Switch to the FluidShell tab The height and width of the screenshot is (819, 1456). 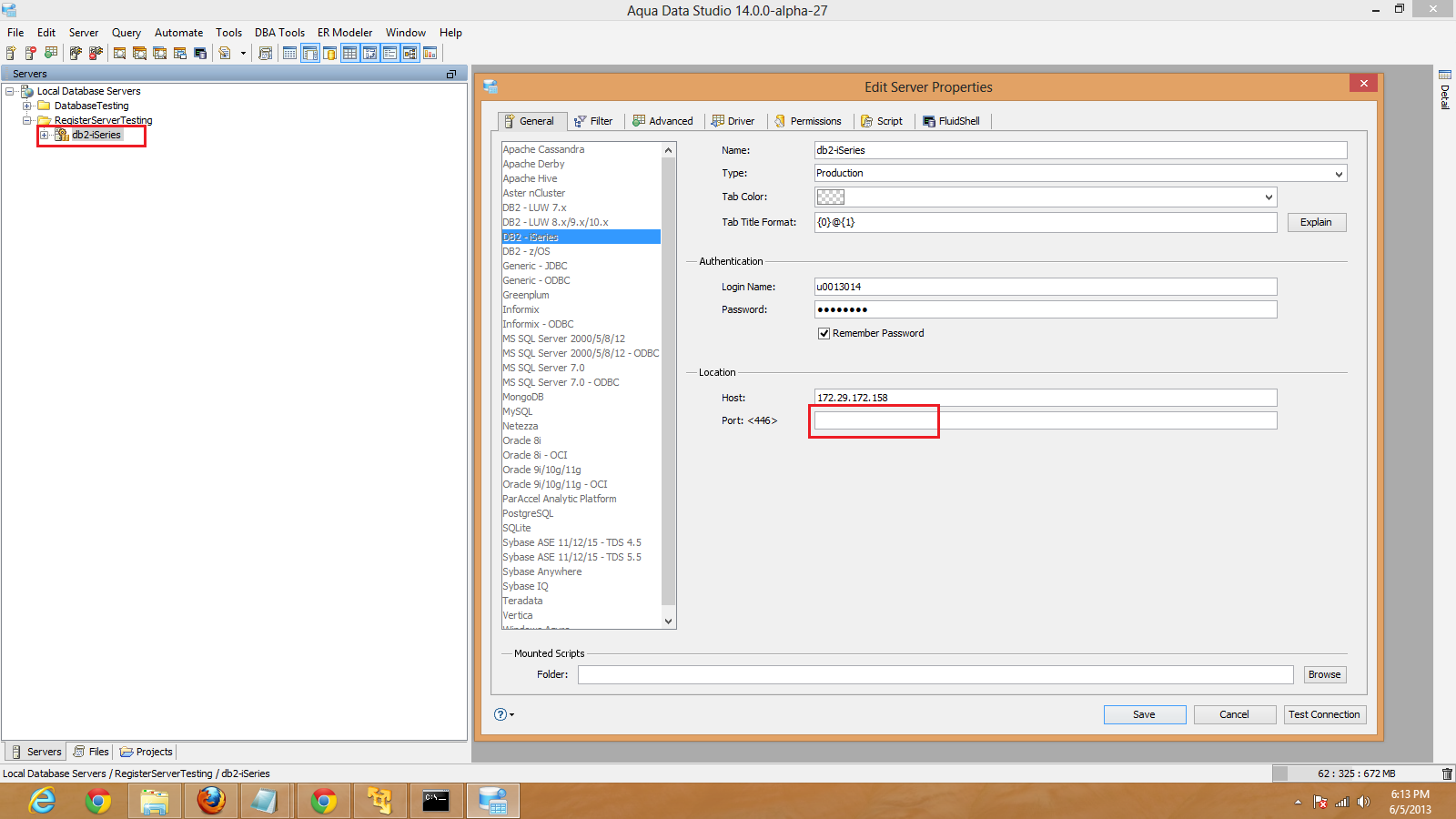point(951,121)
